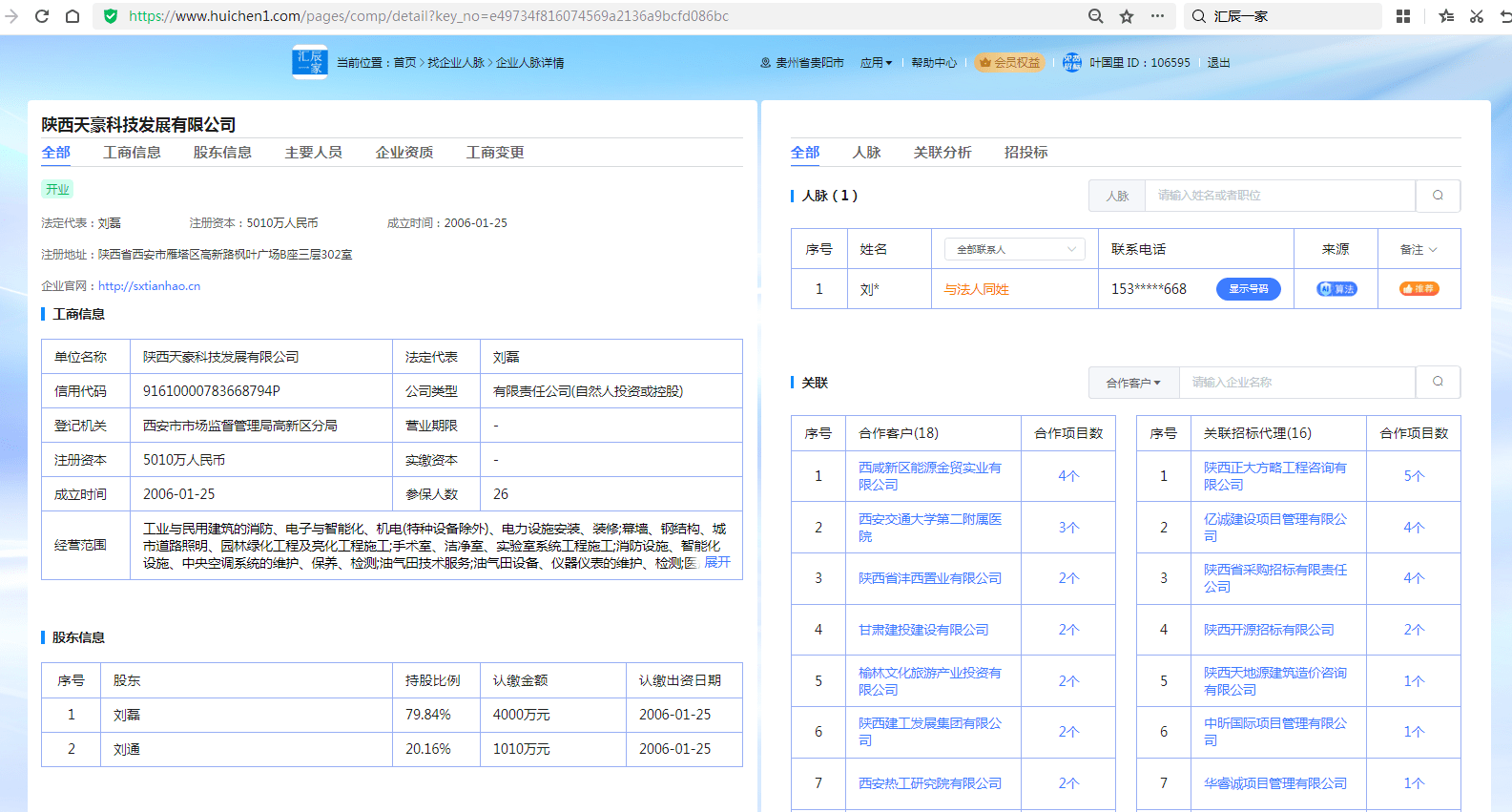Select the left panel 全部 tab
Viewport: 1512px width, 812px height.
(56, 153)
